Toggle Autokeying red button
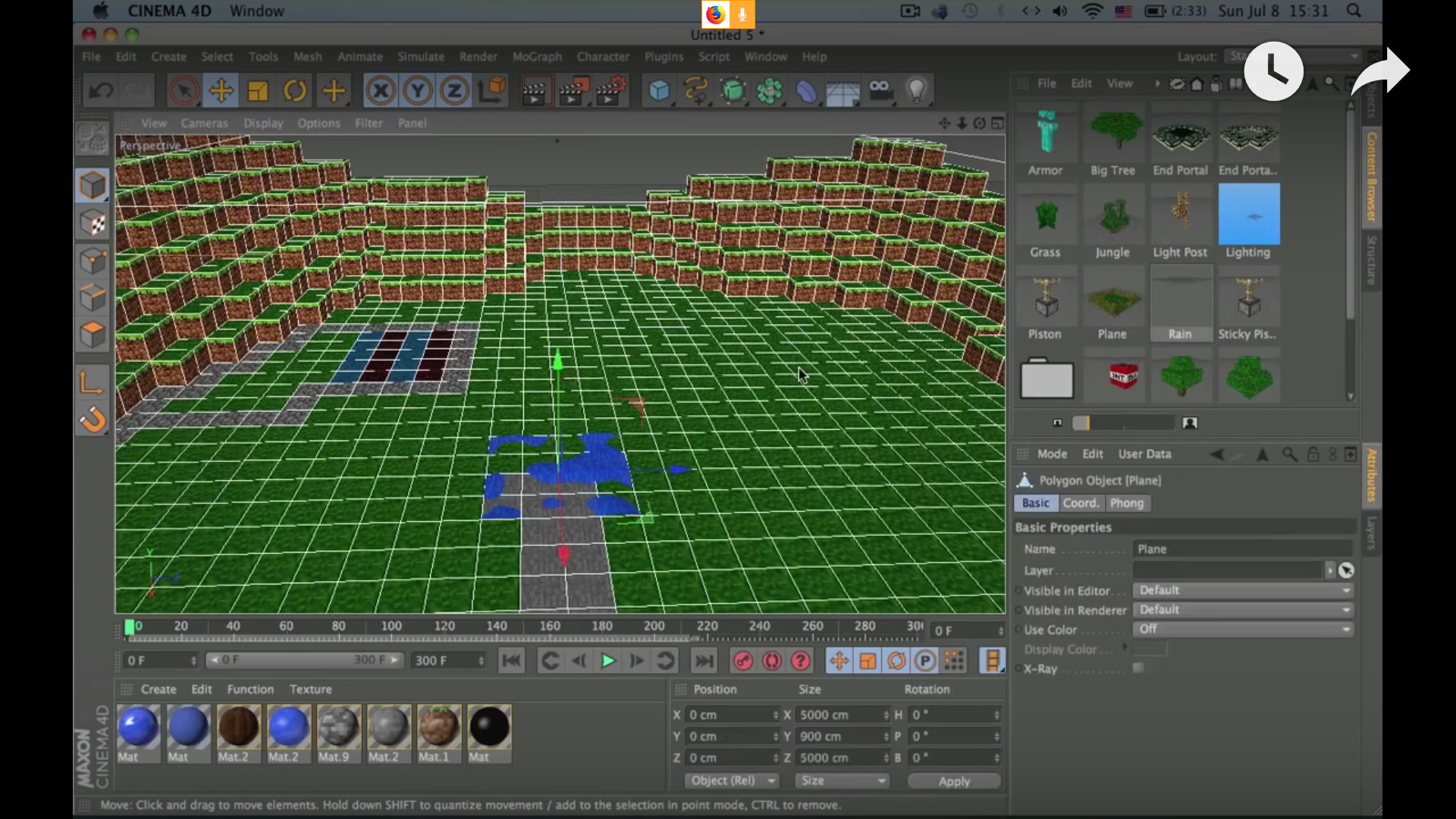This screenshot has width=1456, height=819. (772, 661)
